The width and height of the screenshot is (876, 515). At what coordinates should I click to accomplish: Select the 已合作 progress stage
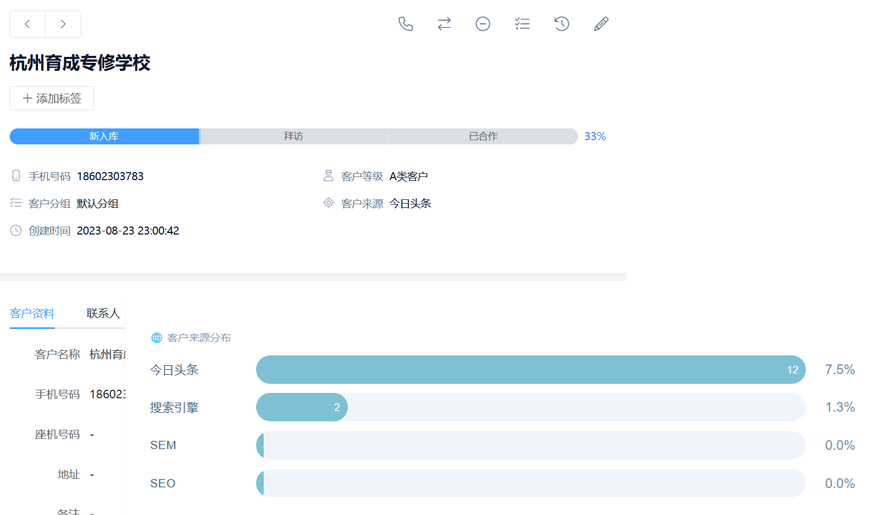pos(483,136)
